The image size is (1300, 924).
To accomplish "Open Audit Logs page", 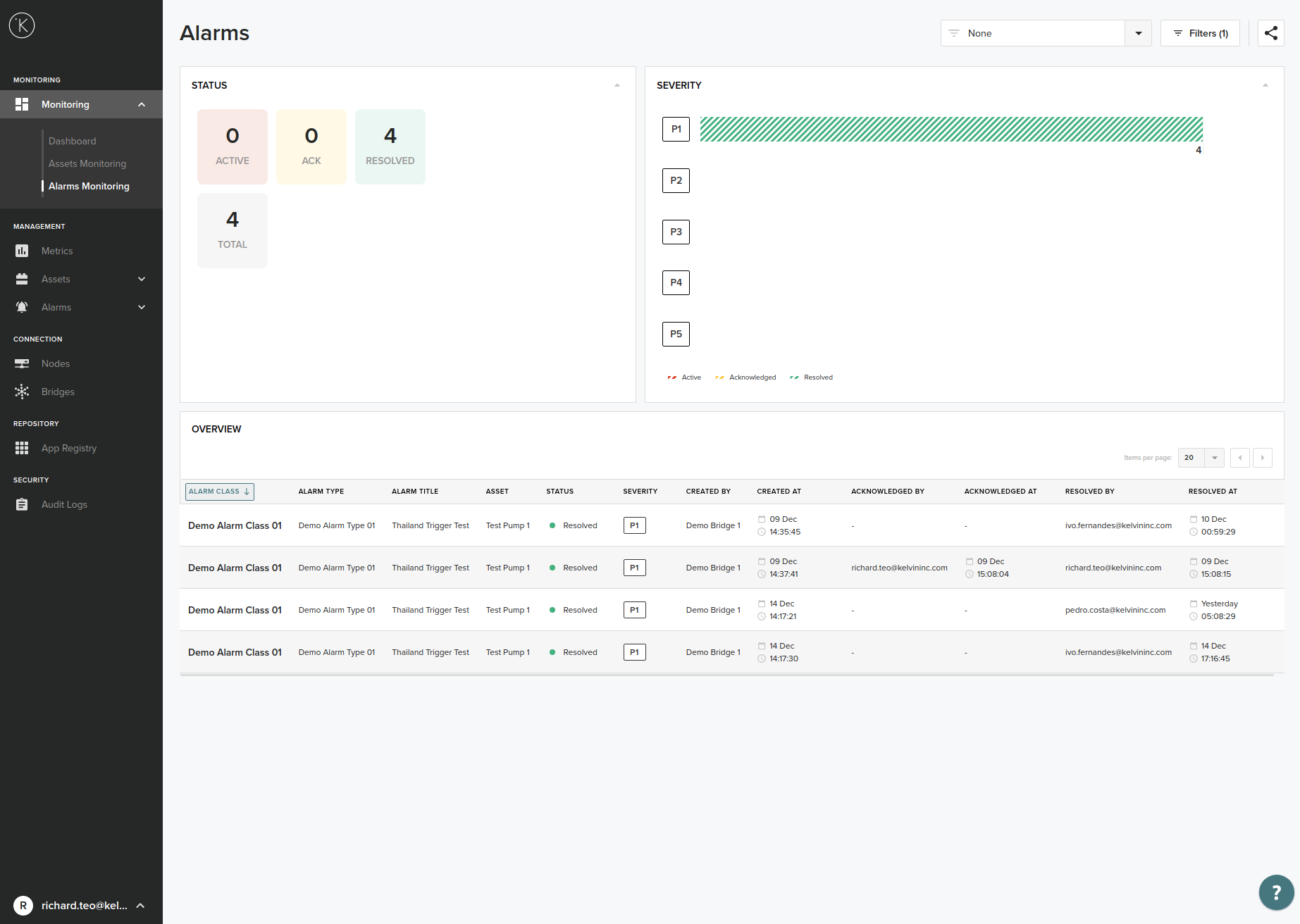I will (x=64, y=504).
